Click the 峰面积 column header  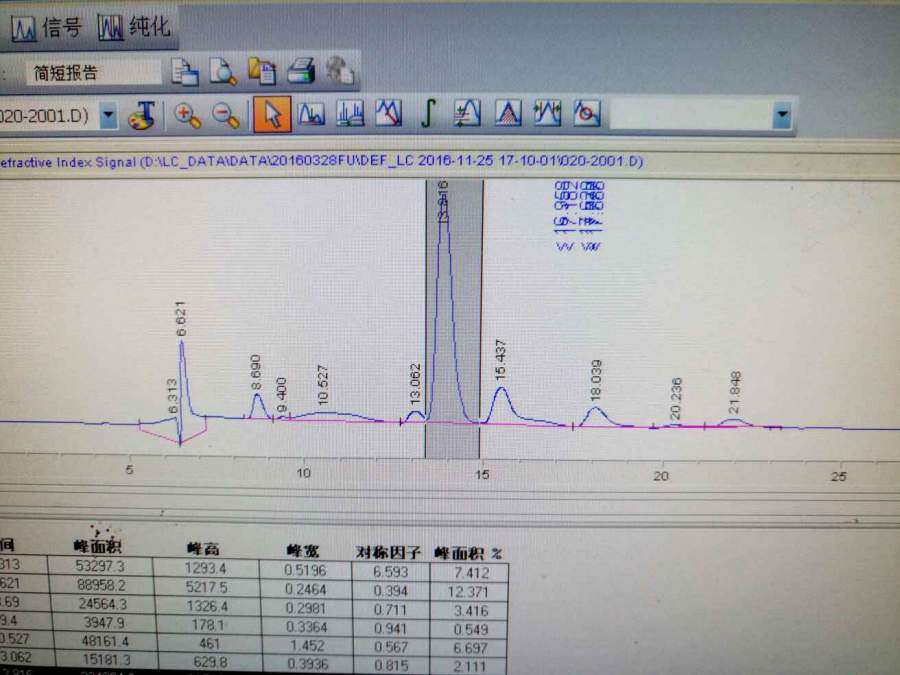pos(97,546)
